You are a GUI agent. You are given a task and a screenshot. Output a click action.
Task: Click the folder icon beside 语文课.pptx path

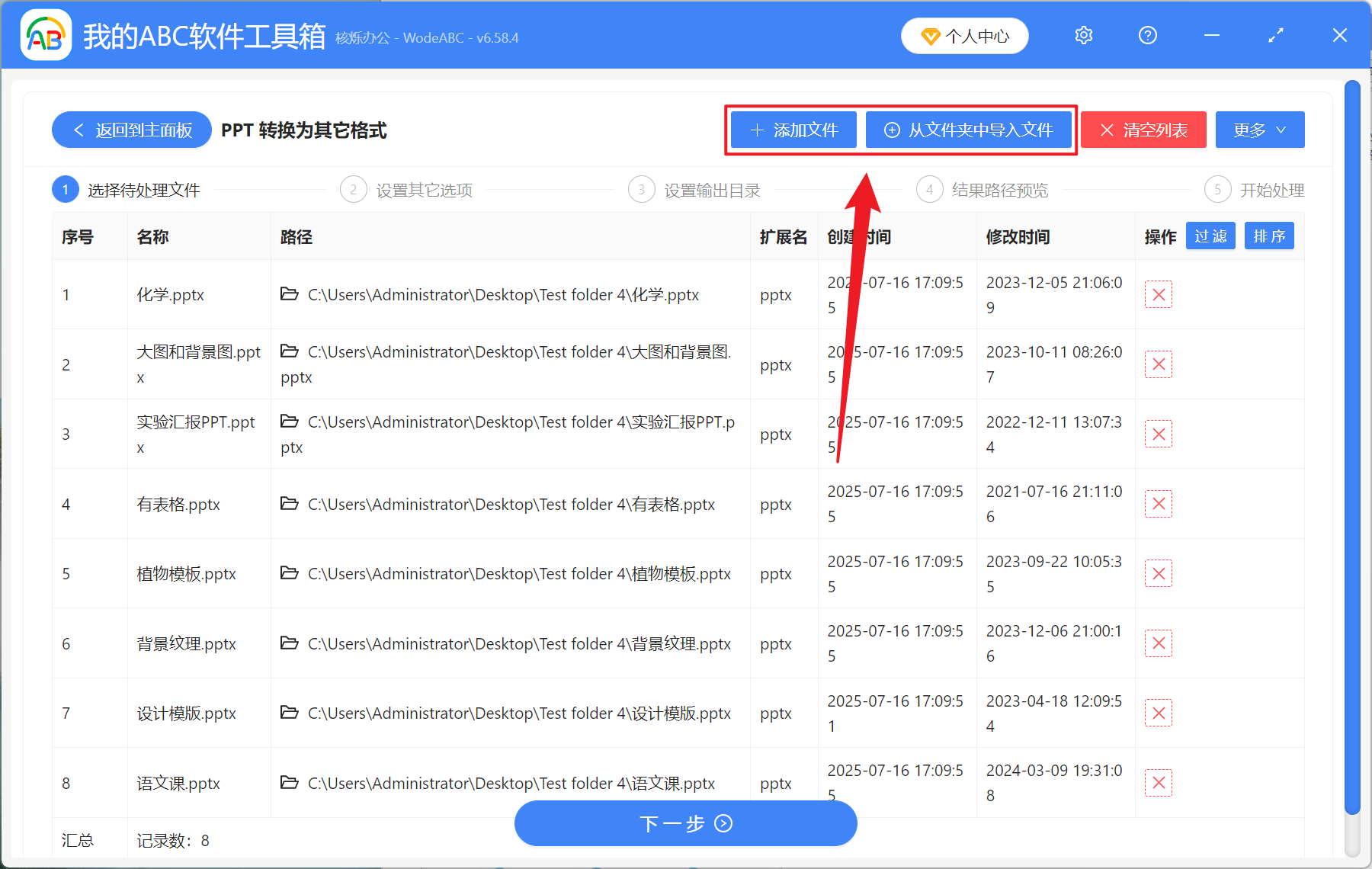290,783
